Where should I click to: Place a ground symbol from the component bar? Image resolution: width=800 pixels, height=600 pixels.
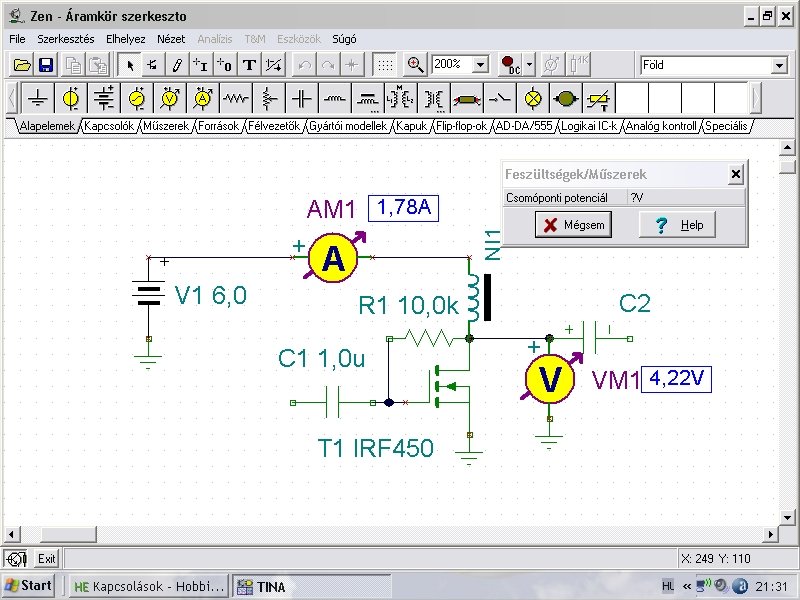pos(38,98)
